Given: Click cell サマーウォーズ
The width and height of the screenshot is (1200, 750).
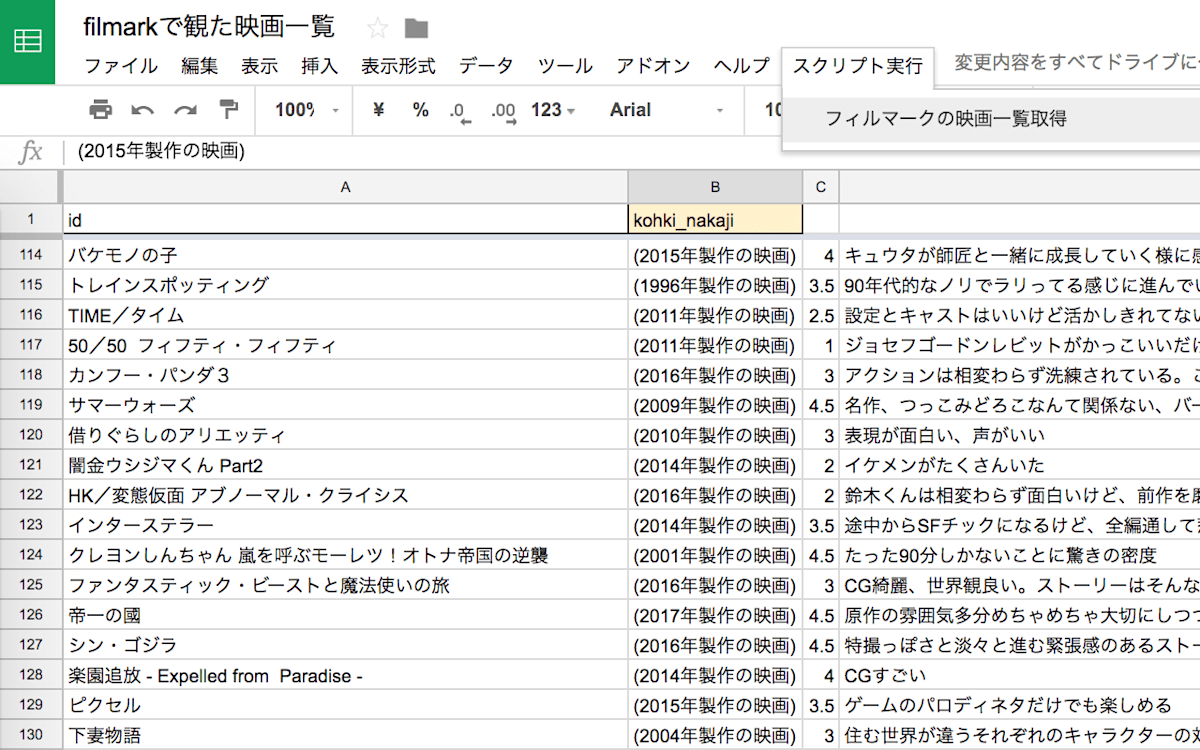Looking at the screenshot, I should (x=345, y=405).
